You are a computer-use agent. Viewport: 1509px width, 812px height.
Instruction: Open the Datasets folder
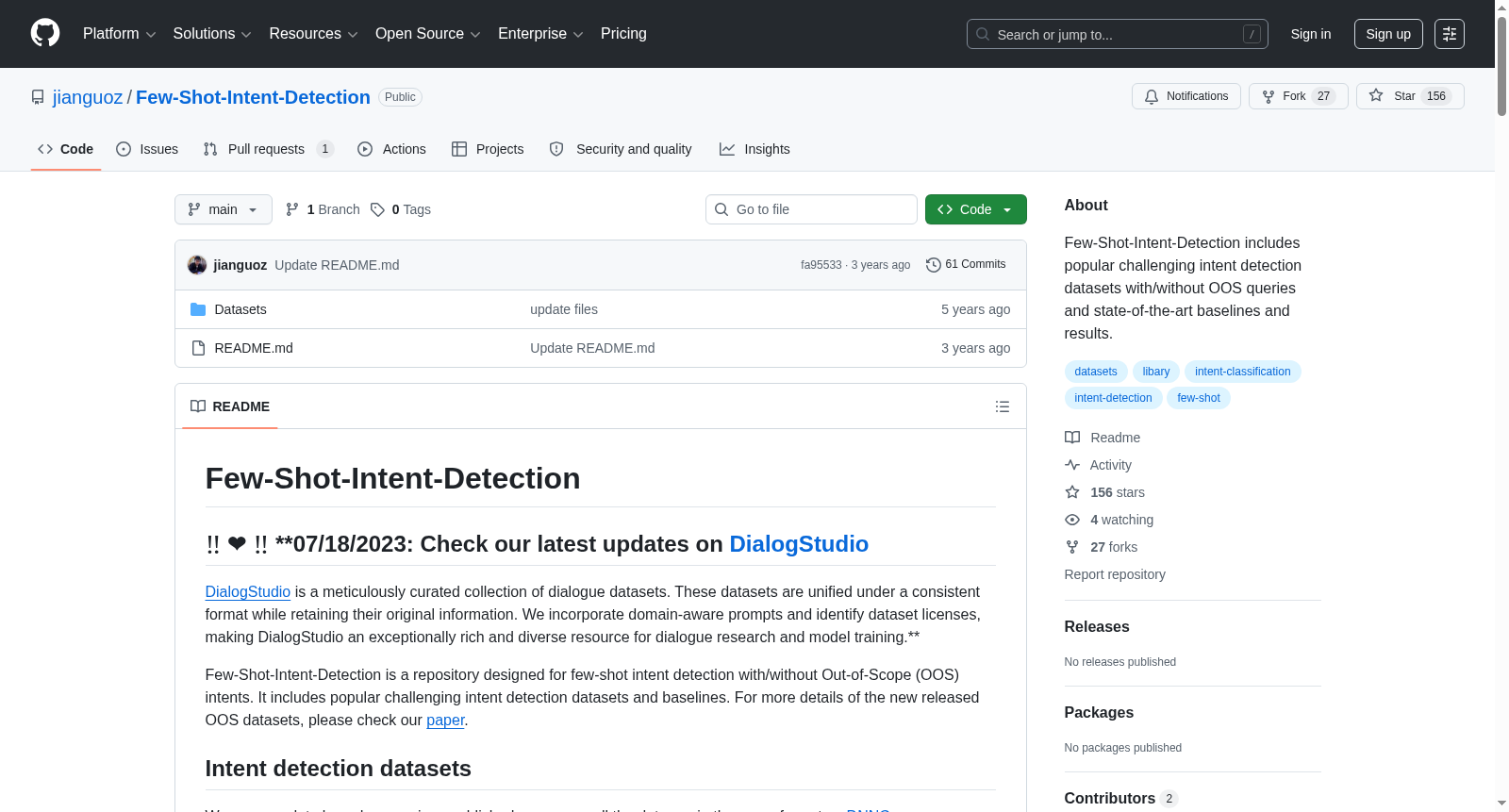pos(240,309)
